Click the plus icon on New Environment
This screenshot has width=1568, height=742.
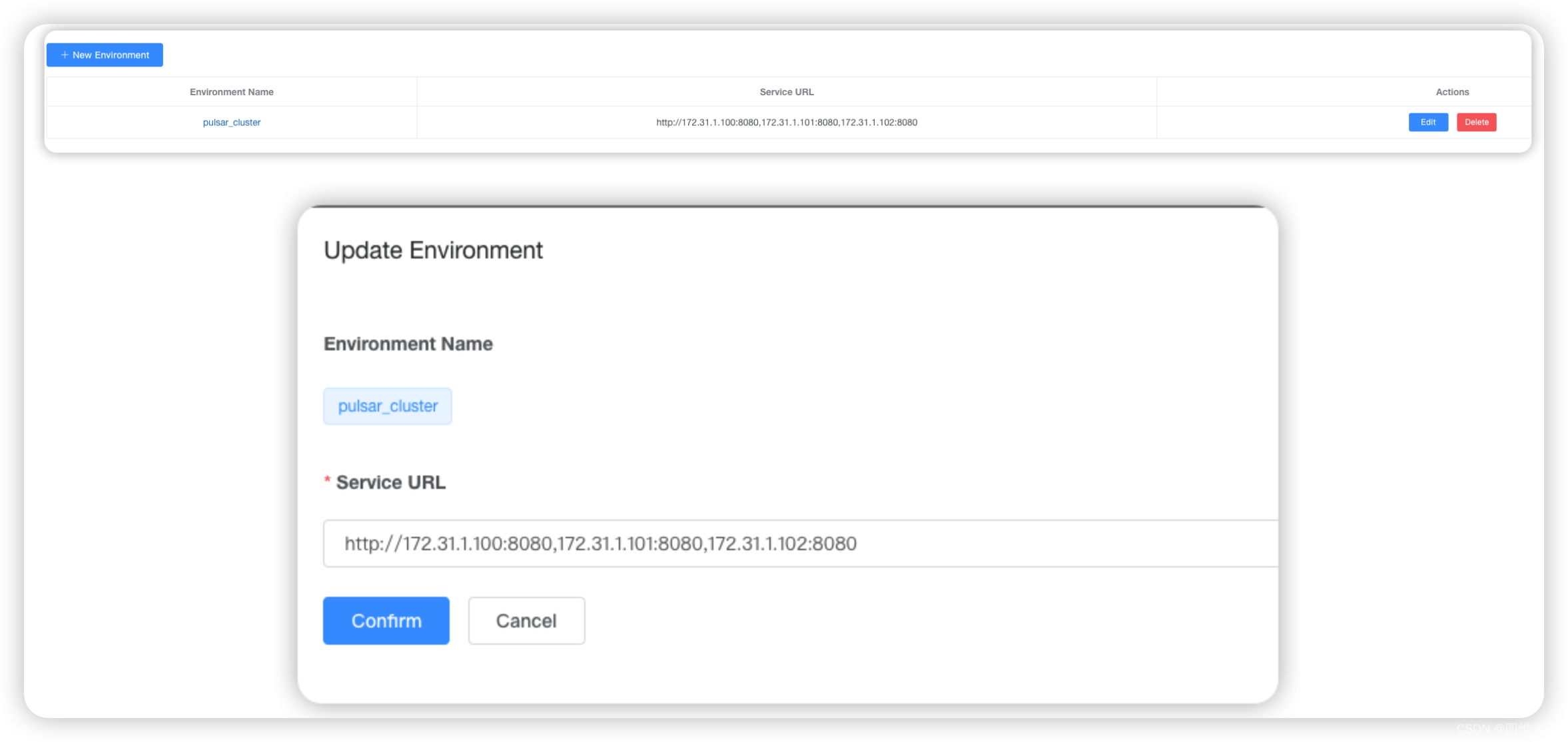coord(65,55)
